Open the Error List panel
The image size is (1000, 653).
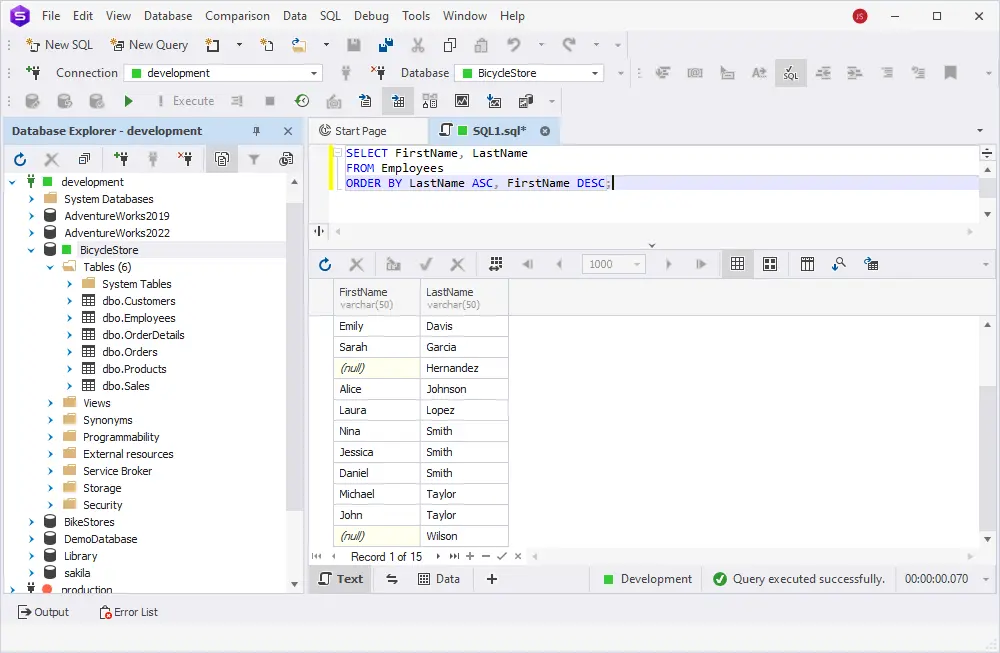(x=128, y=612)
